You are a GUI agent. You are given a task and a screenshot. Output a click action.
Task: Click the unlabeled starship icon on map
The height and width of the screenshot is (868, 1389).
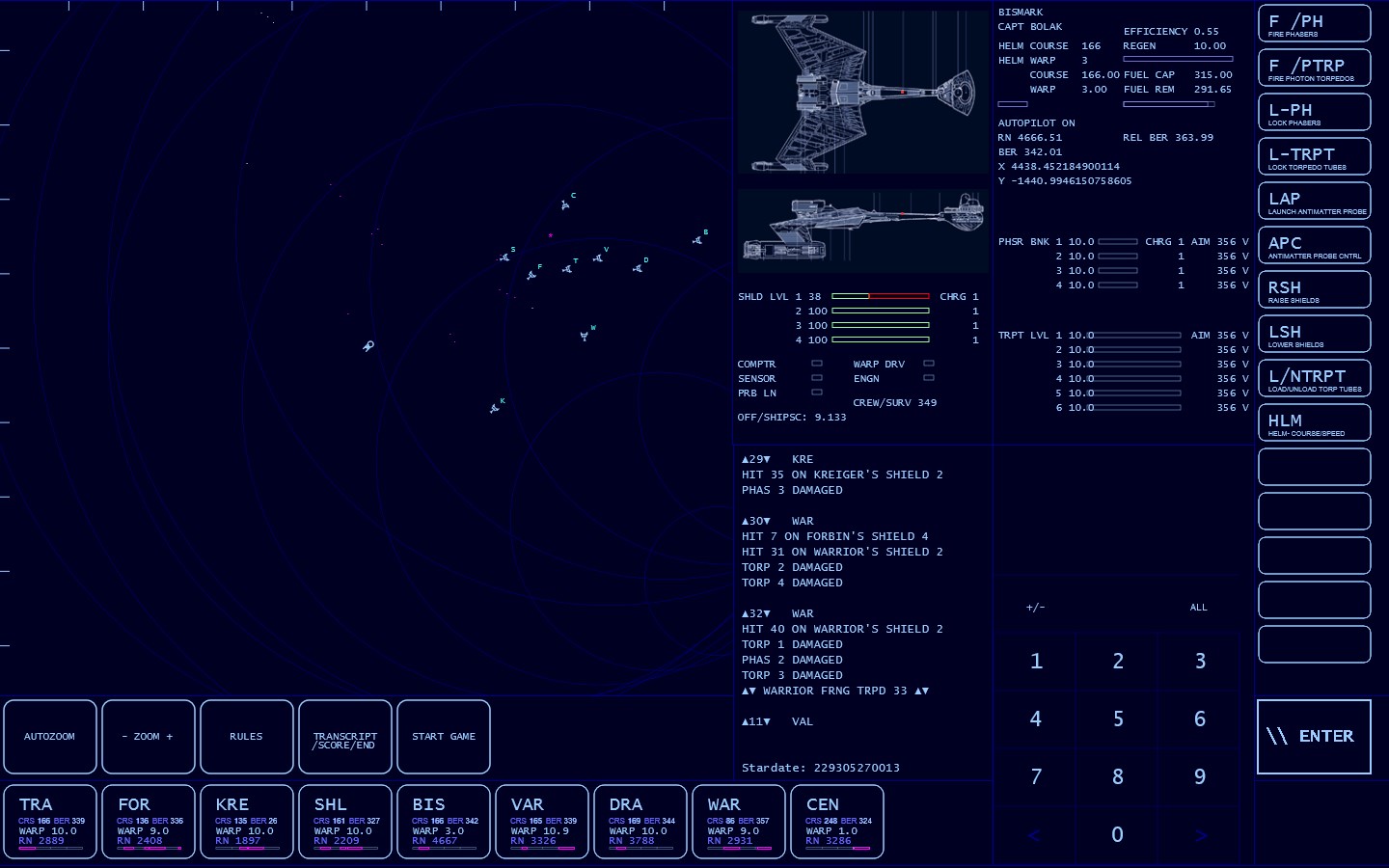(x=368, y=346)
